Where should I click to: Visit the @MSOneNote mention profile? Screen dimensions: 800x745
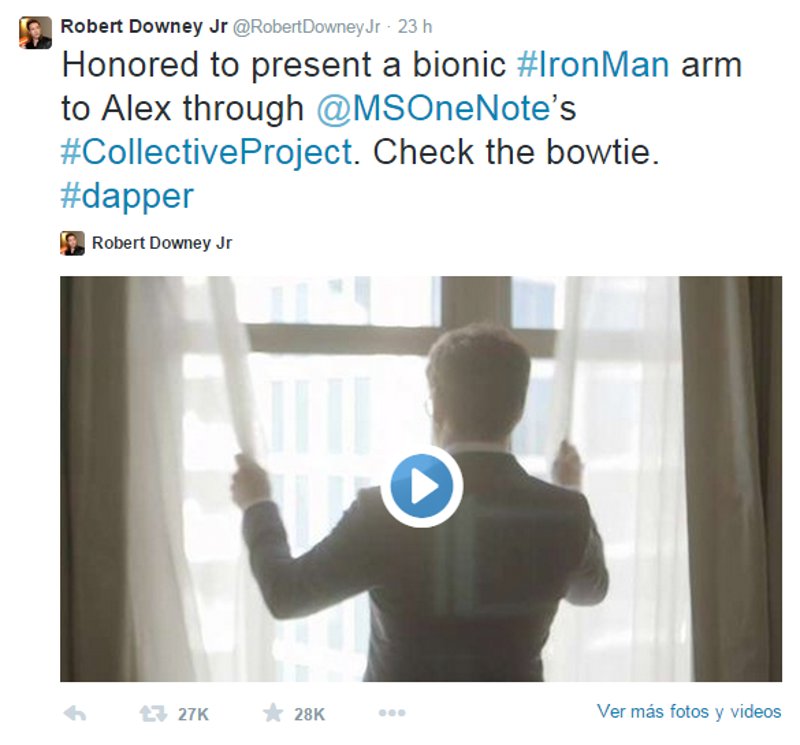[435, 108]
